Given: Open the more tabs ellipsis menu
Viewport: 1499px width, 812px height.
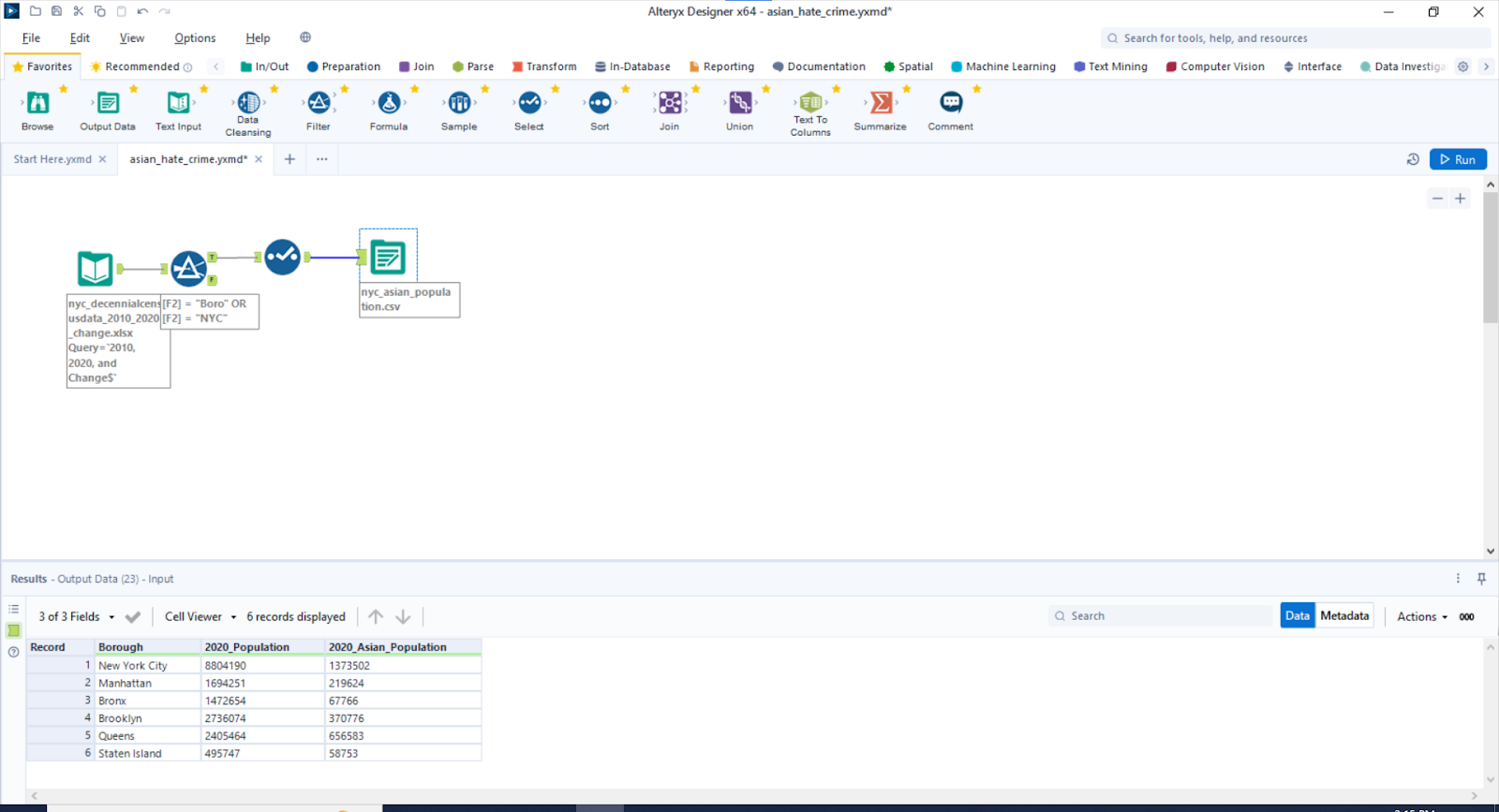Looking at the screenshot, I should tap(321, 159).
